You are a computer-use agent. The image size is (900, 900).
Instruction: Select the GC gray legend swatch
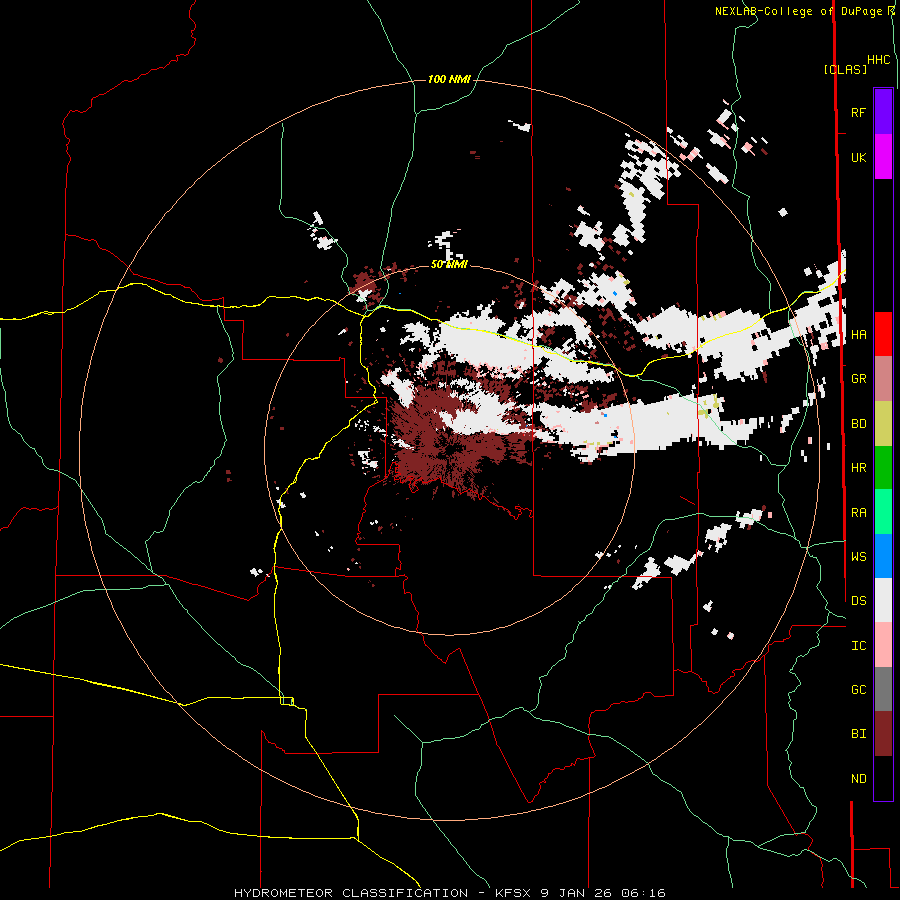point(883,689)
